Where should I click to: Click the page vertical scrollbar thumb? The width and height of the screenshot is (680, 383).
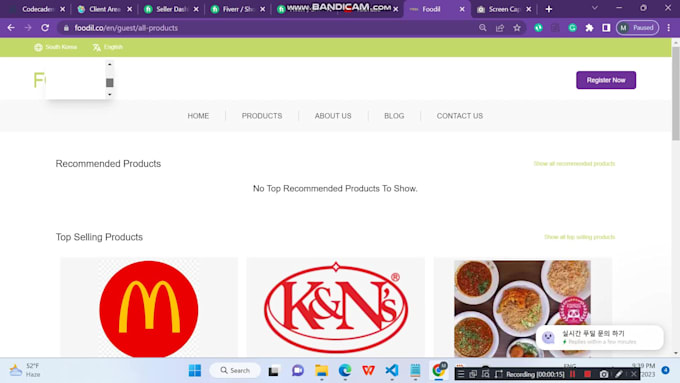[x=676, y=93]
